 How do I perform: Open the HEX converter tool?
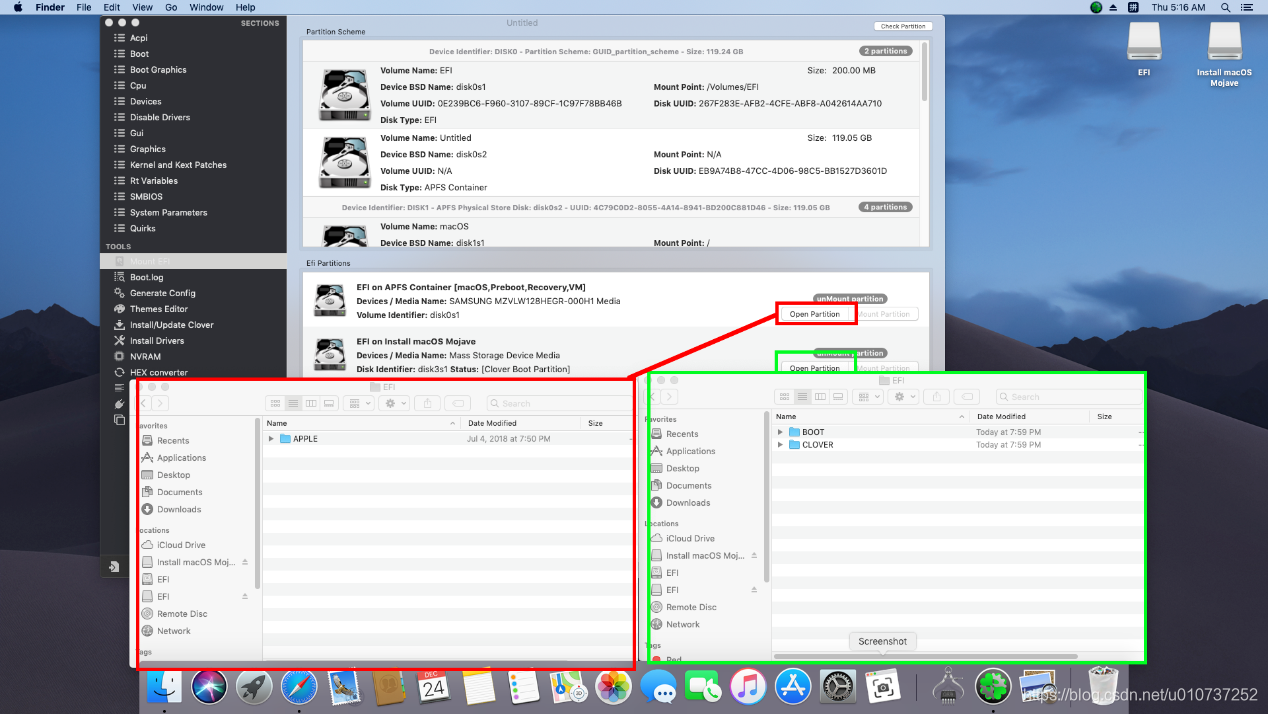[158, 373]
